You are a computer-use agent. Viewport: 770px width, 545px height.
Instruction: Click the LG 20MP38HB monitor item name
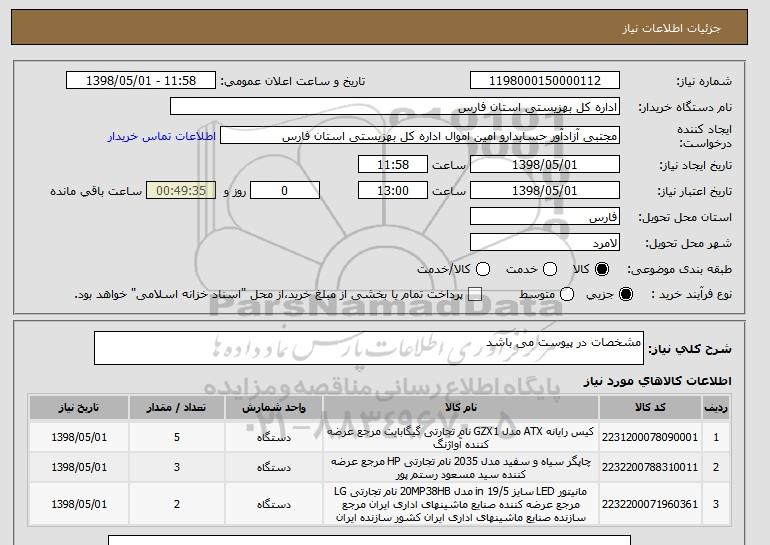click(461, 504)
